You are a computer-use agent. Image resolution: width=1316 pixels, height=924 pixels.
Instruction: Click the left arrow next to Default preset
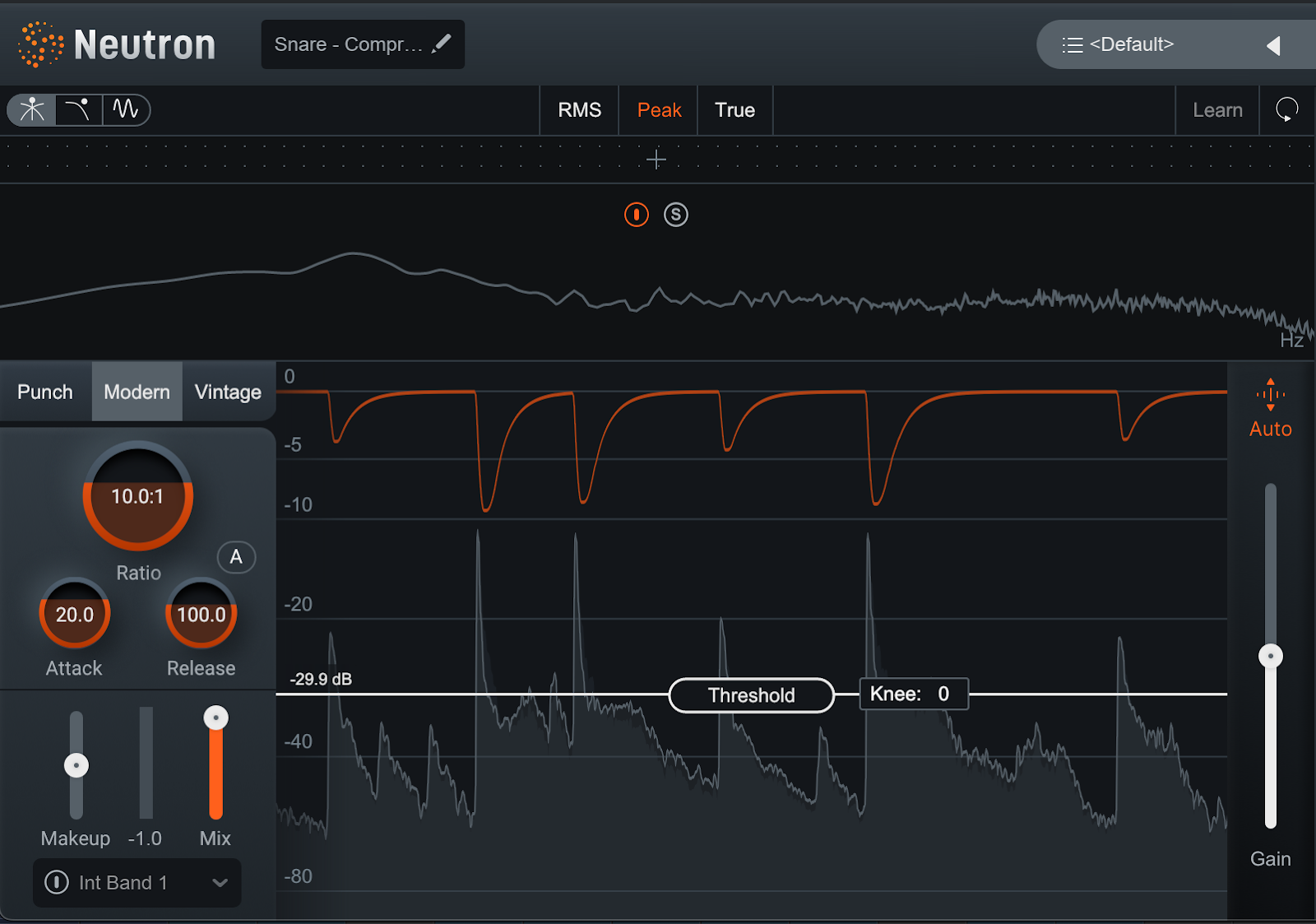(1273, 45)
